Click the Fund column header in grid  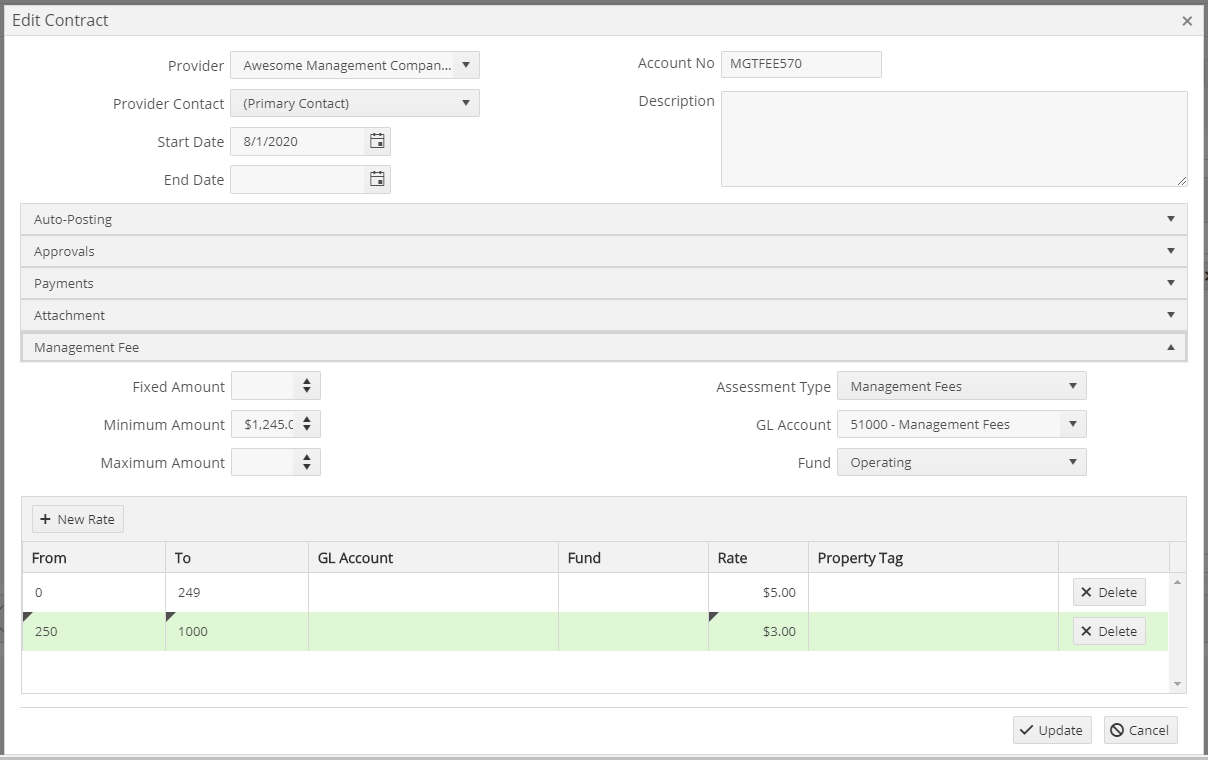pyautogui.click(x=633, y=558)
